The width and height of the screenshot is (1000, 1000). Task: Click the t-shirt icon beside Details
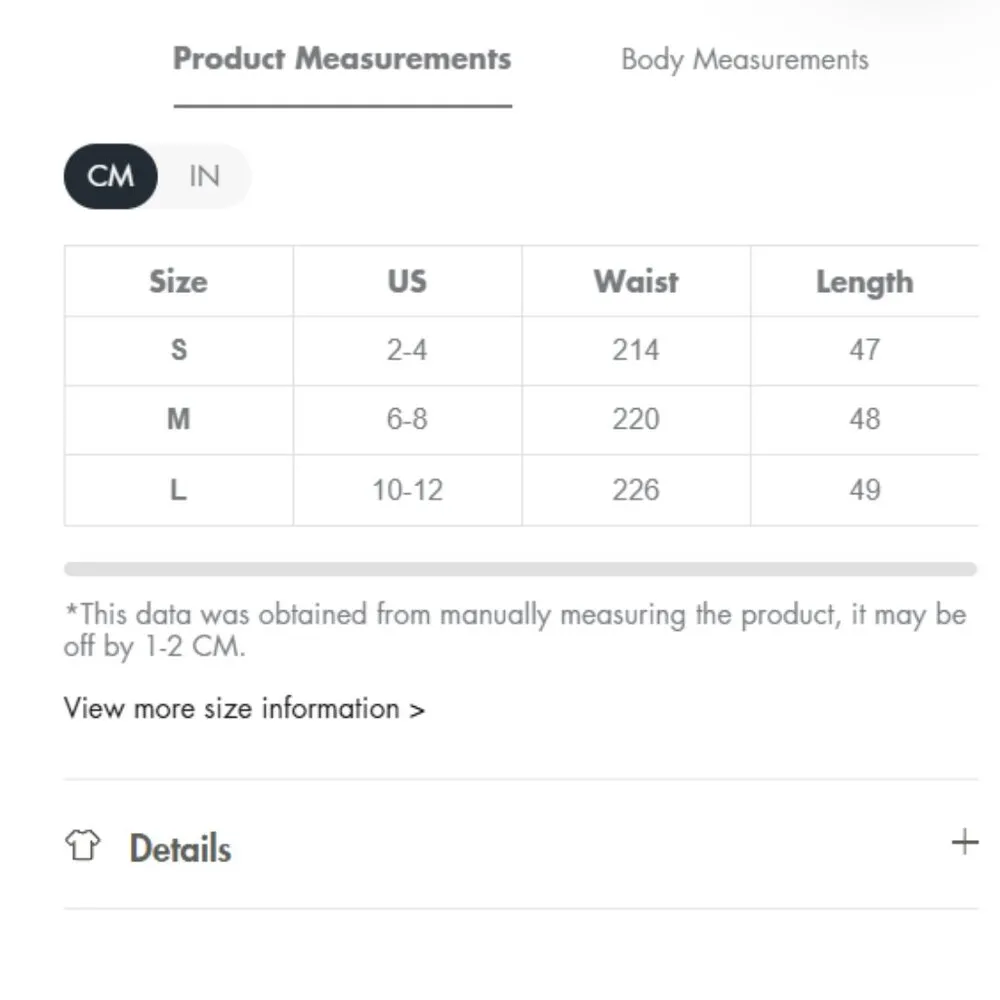(83, 847)
